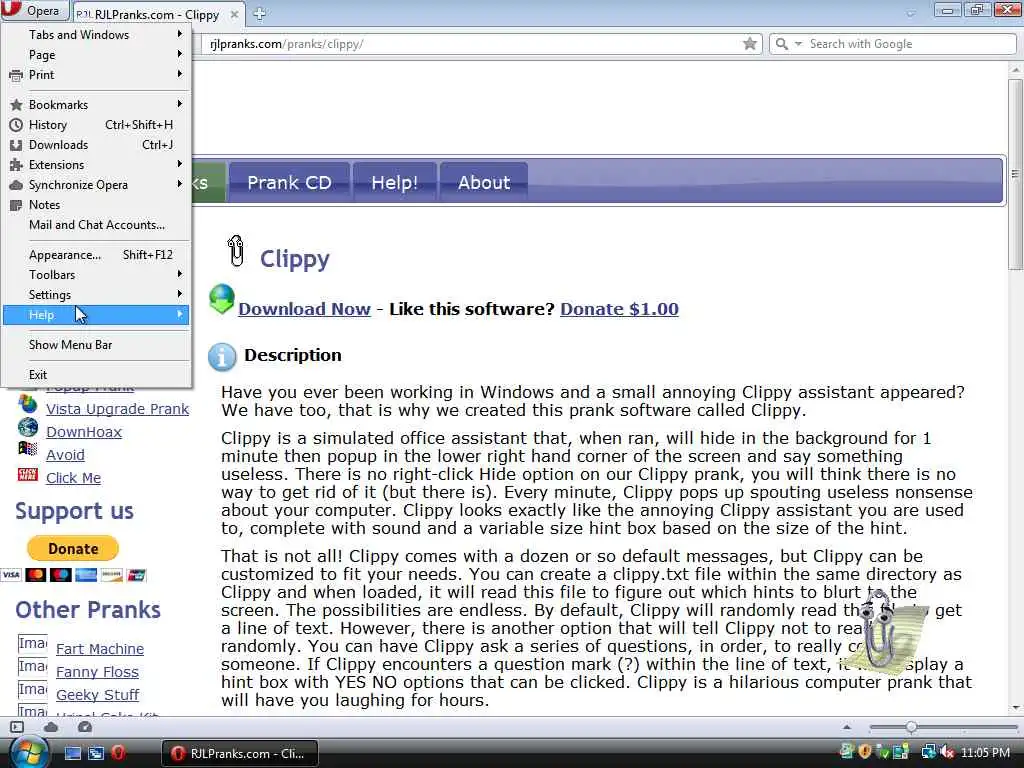Open search engine dropdown arrow
Image resolution: width=1024 pixels, height=768 pixels.
[x=798, y=44]
